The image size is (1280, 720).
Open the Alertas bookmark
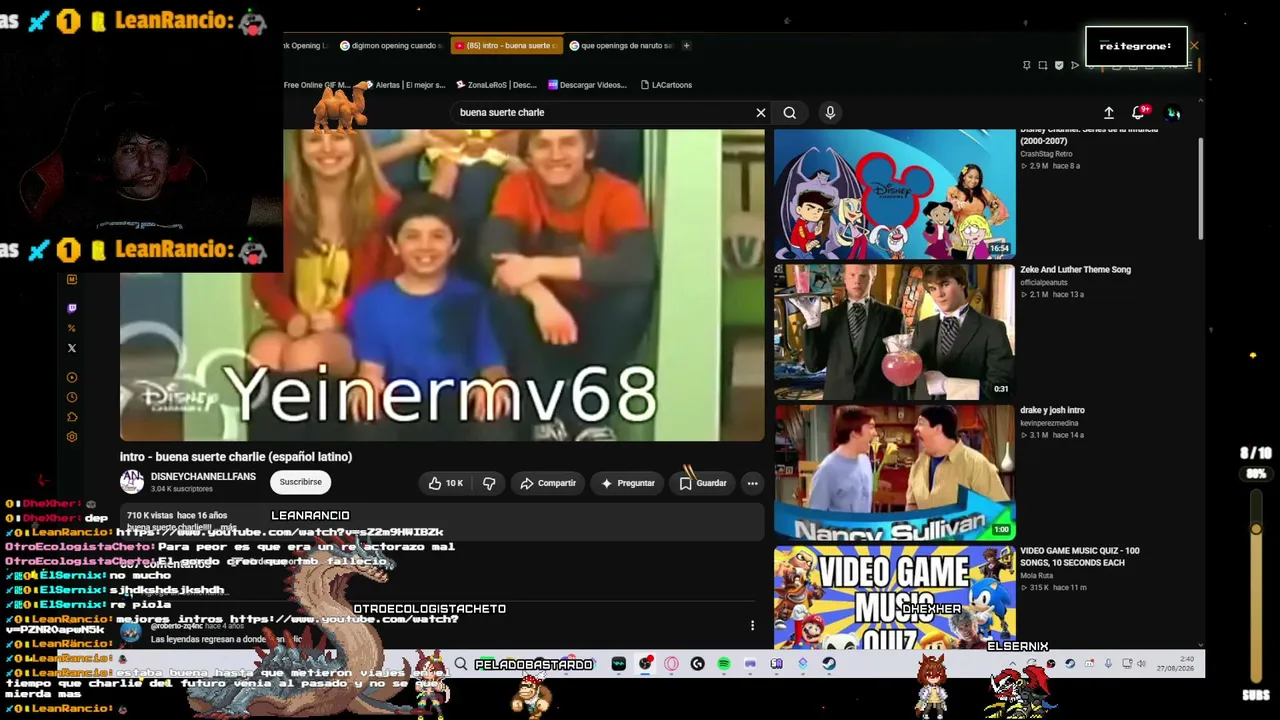(405, 85)
